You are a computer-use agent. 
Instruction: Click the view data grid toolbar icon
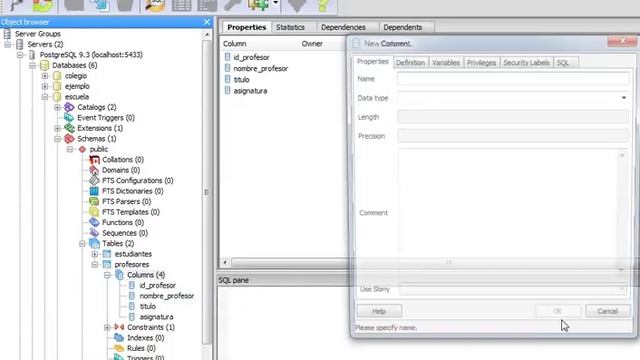tap(182, 5)
